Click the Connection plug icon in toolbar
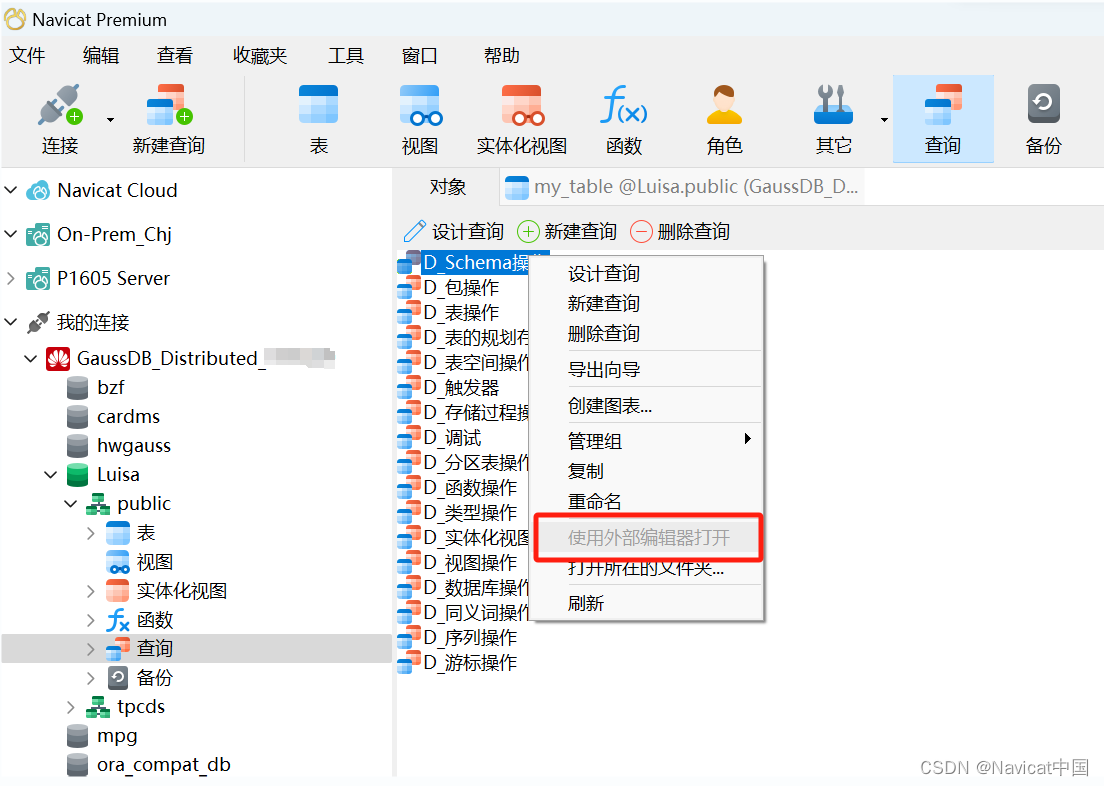This screenshot has width=1104, height=786. pyautogui.click(x=61, y=105)
